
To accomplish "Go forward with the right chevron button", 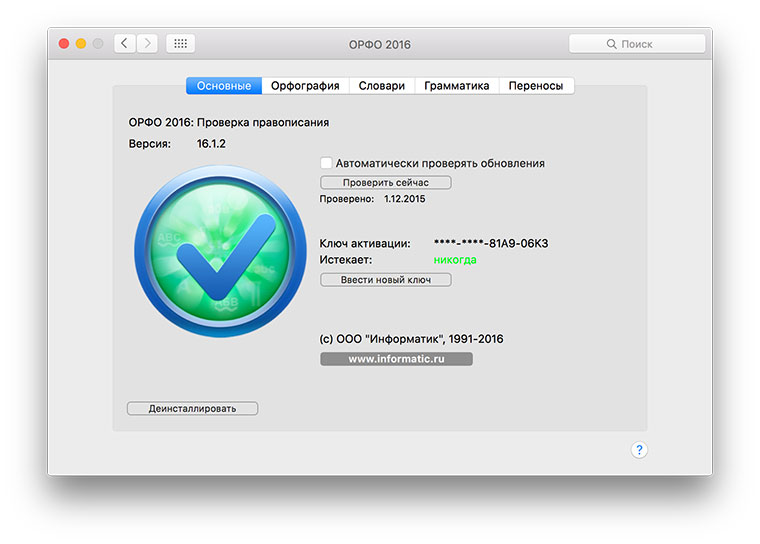I will (x=147, y=44).
